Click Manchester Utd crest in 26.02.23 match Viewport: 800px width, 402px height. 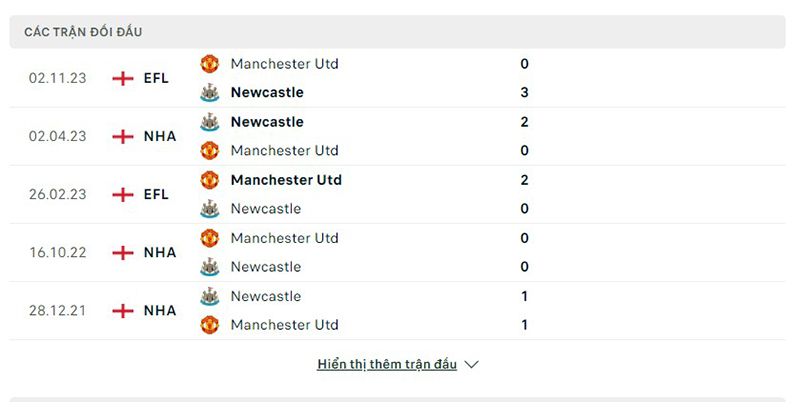209,180
